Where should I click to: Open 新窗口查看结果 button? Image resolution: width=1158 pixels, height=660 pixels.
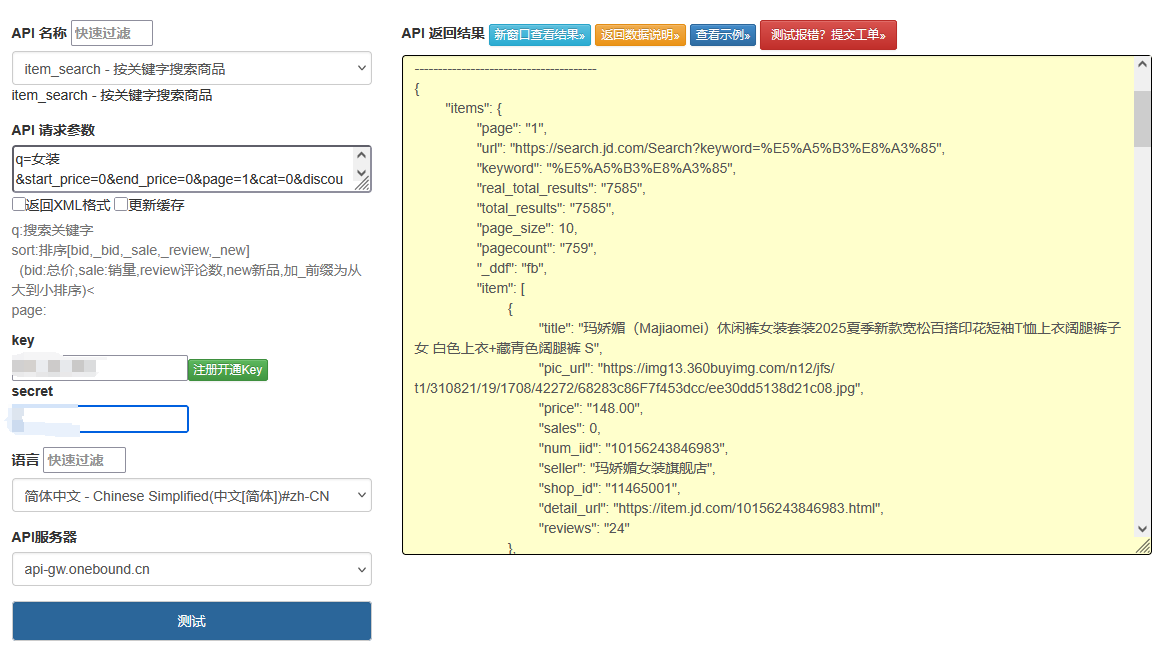540,35
